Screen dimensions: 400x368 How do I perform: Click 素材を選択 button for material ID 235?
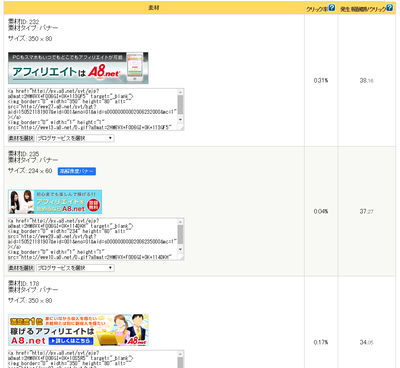[21, 268]
